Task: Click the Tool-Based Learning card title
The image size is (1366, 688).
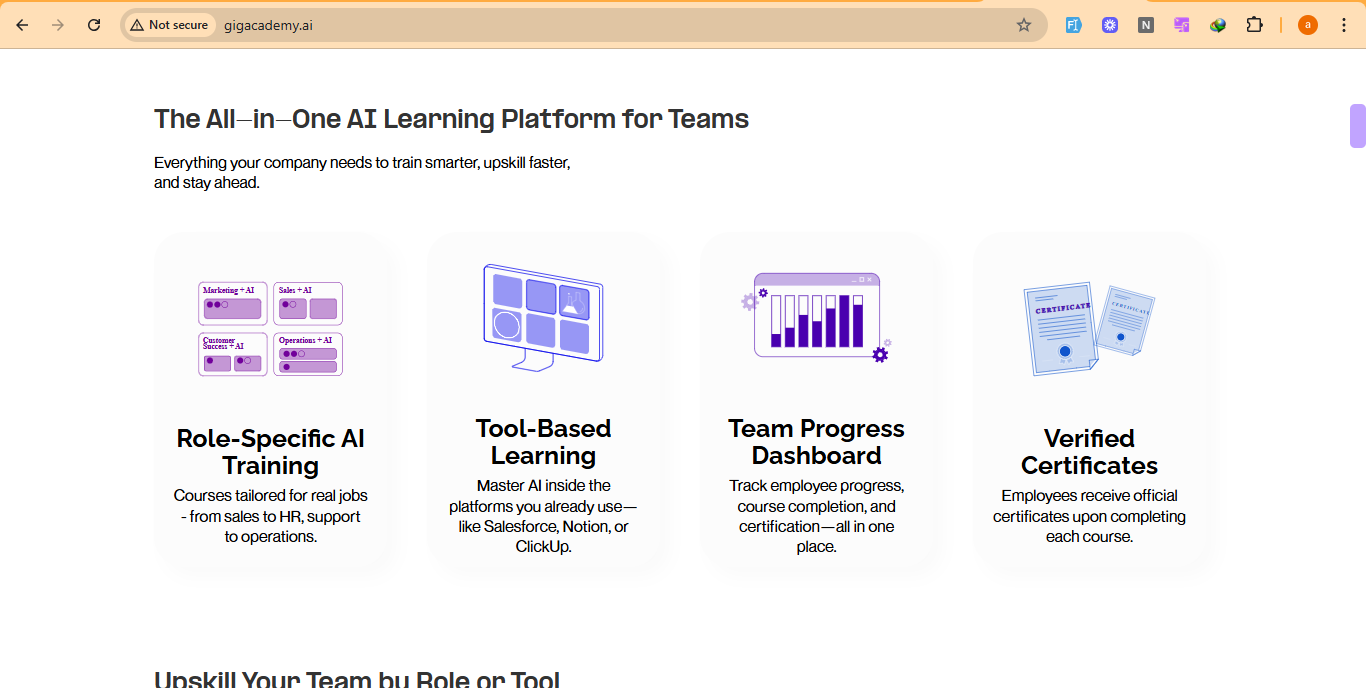Action: coord(543,442)
